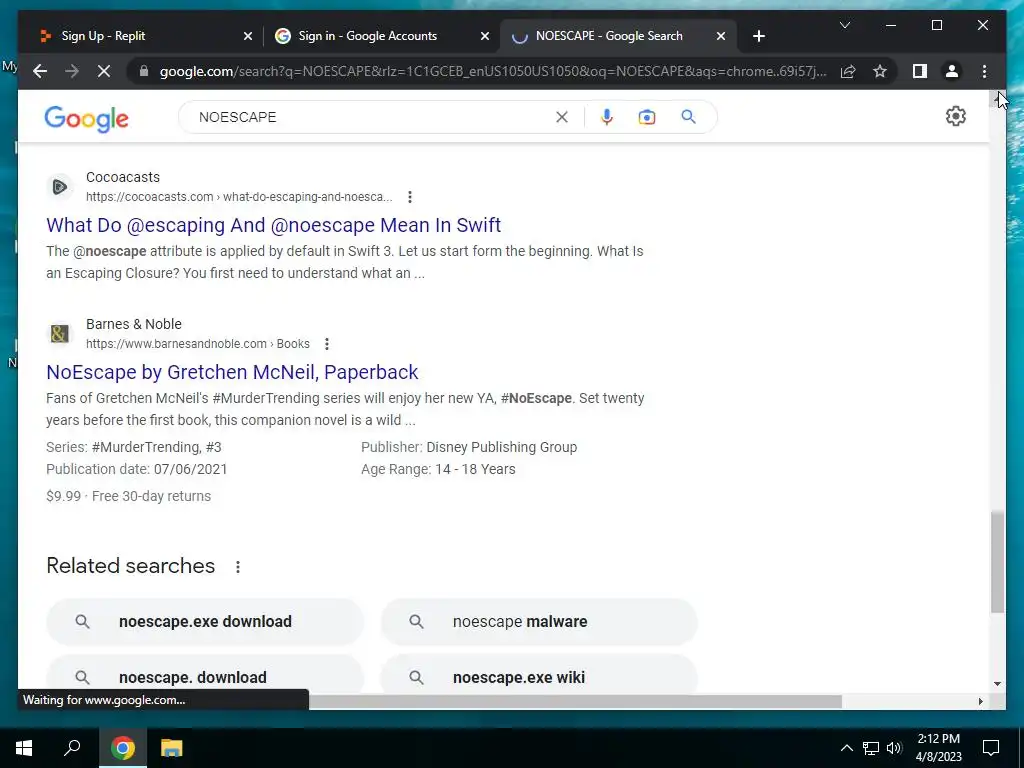Screen dimensions: 1024x768
Task: Open Google quick settings gear
Action: [x=955, y=116]
